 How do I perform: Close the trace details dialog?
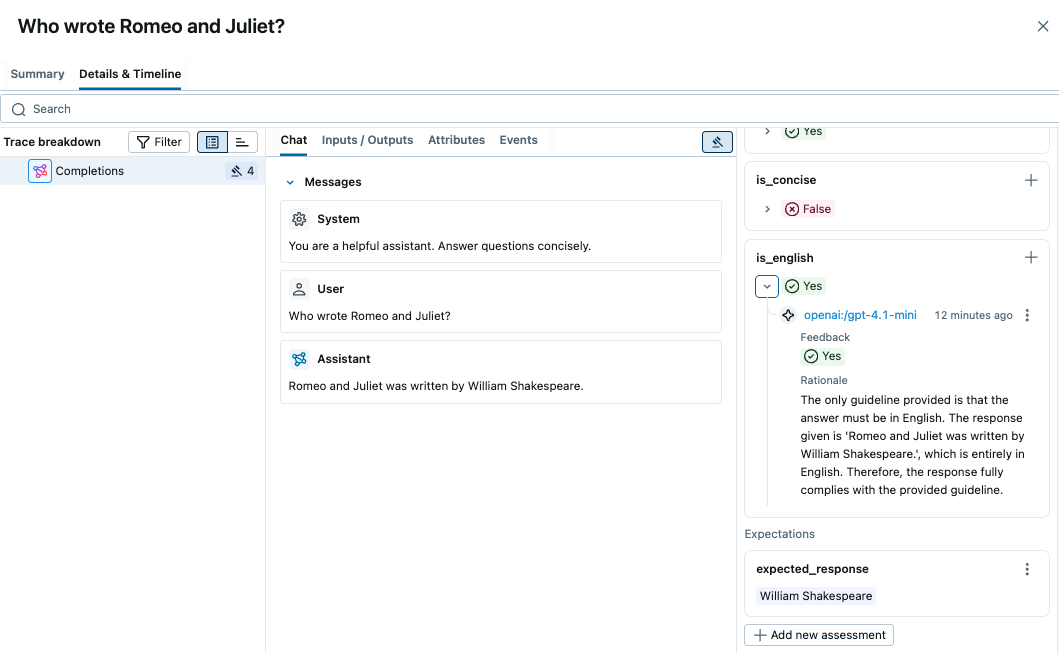(x=1042, y=27)
